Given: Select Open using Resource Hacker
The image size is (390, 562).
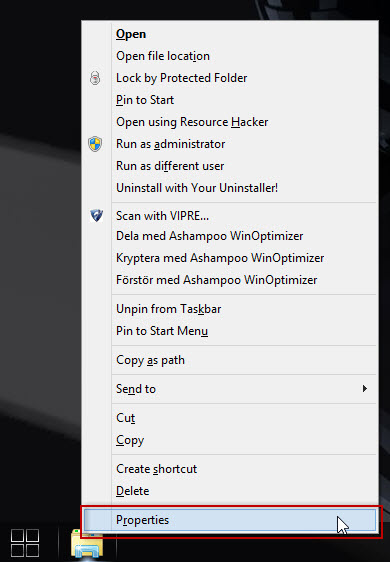Looking at the screenshot, I should pos(230,122).
